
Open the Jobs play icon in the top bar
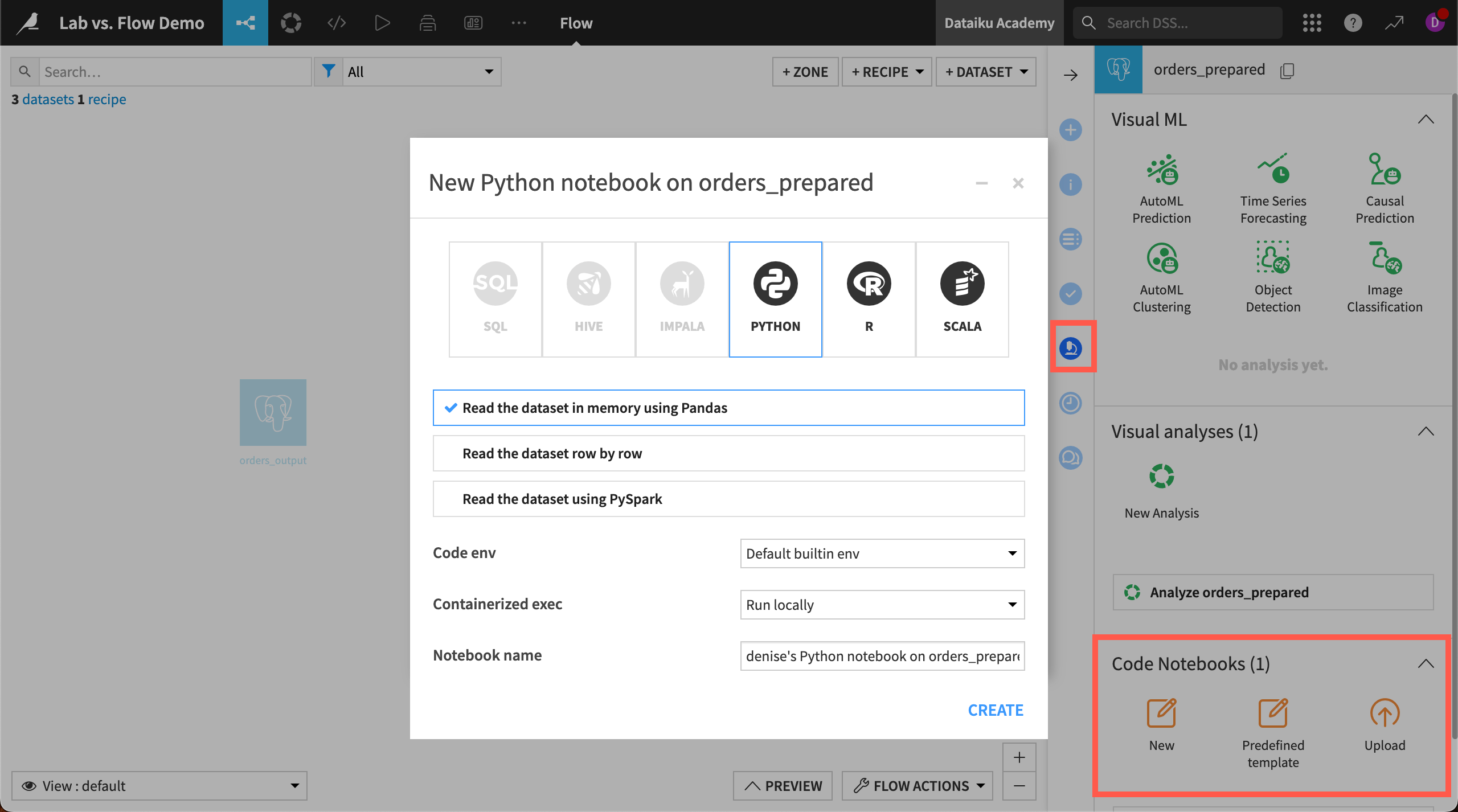click(382, 23)
